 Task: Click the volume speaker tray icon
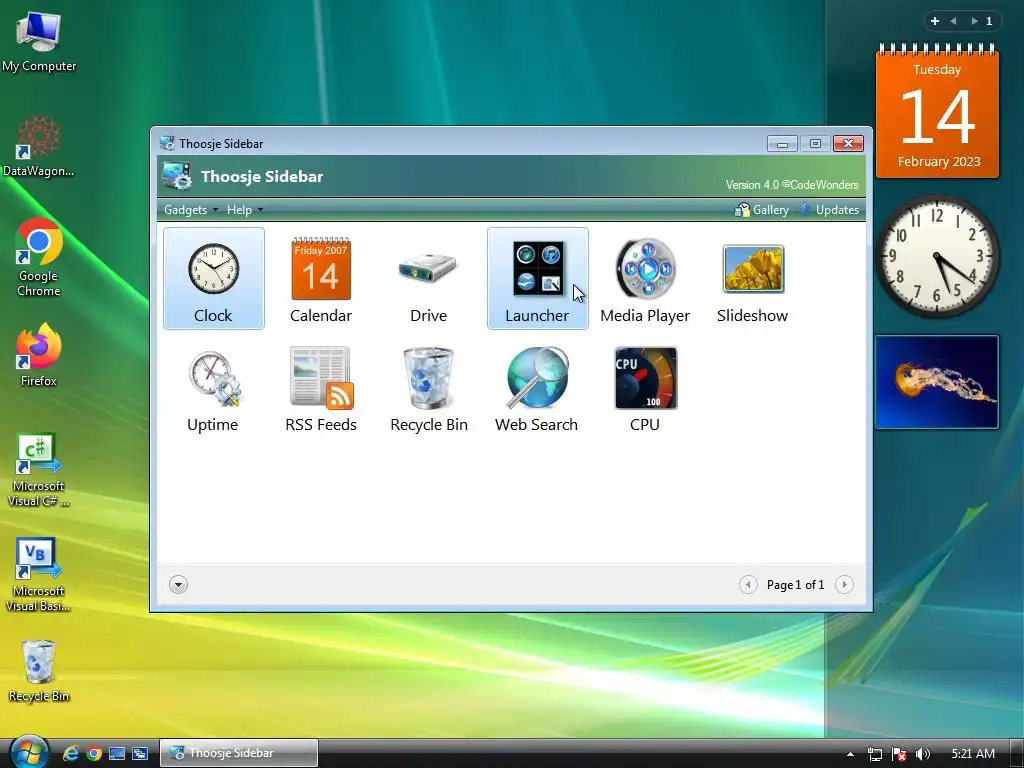pos(923,754)
